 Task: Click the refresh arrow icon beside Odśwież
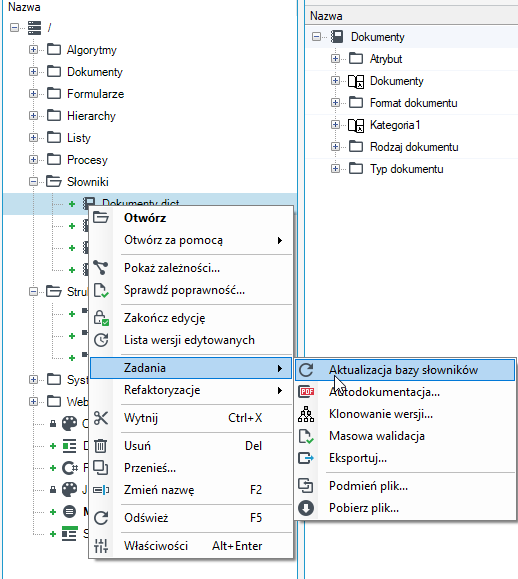[101, 518]
